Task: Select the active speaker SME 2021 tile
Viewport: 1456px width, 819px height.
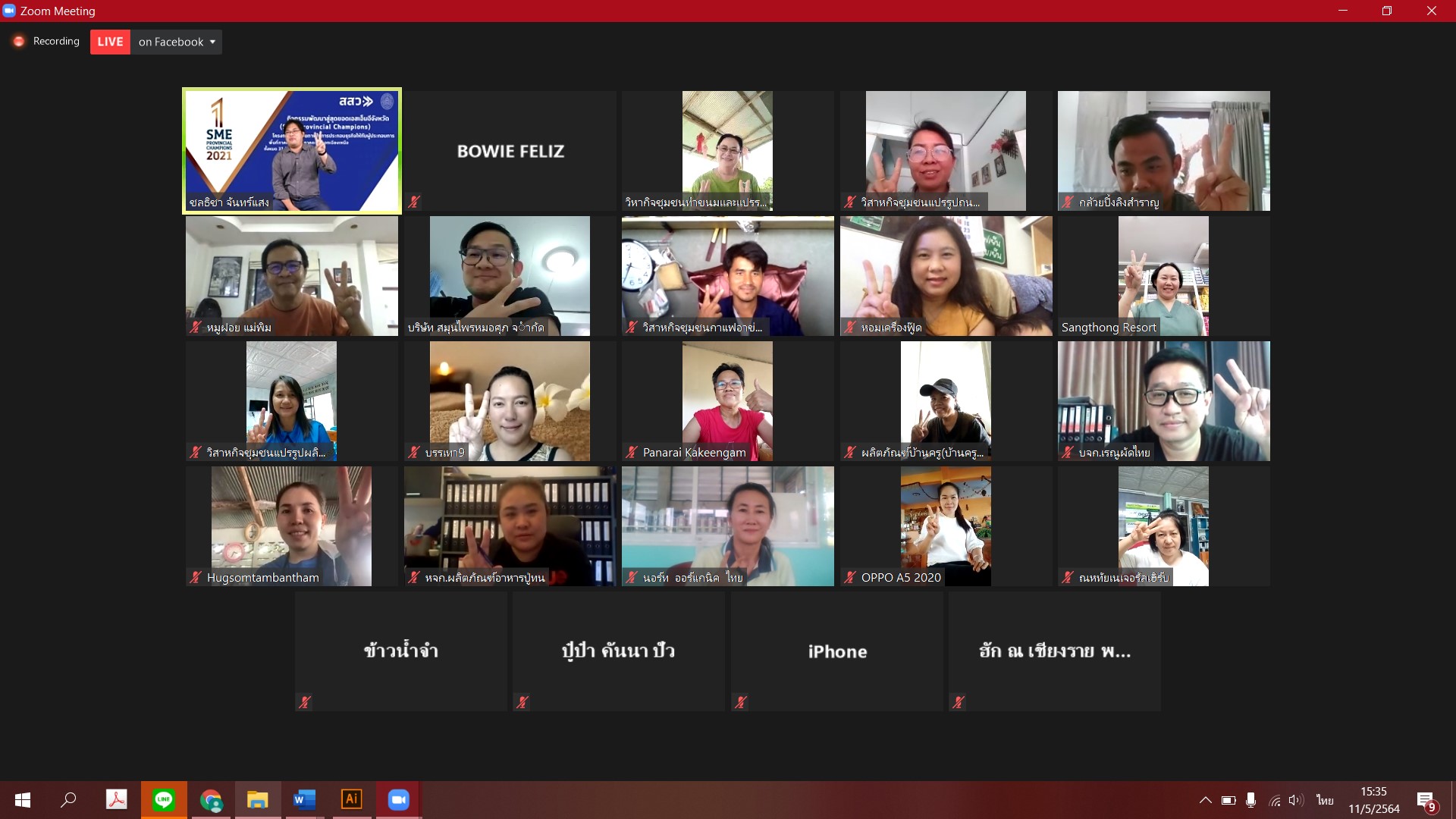Action: [292, 151]
